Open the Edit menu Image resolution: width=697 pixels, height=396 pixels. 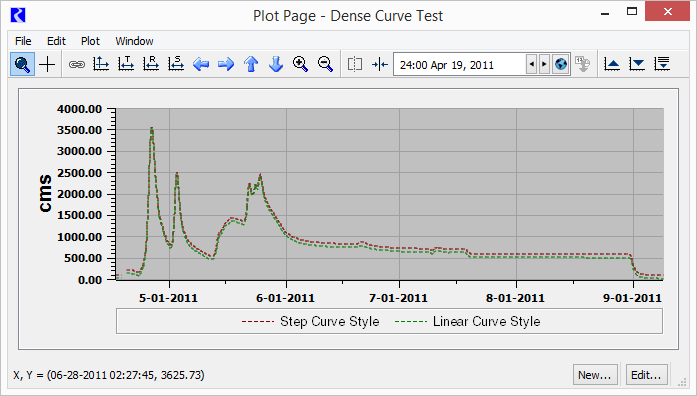56,41
